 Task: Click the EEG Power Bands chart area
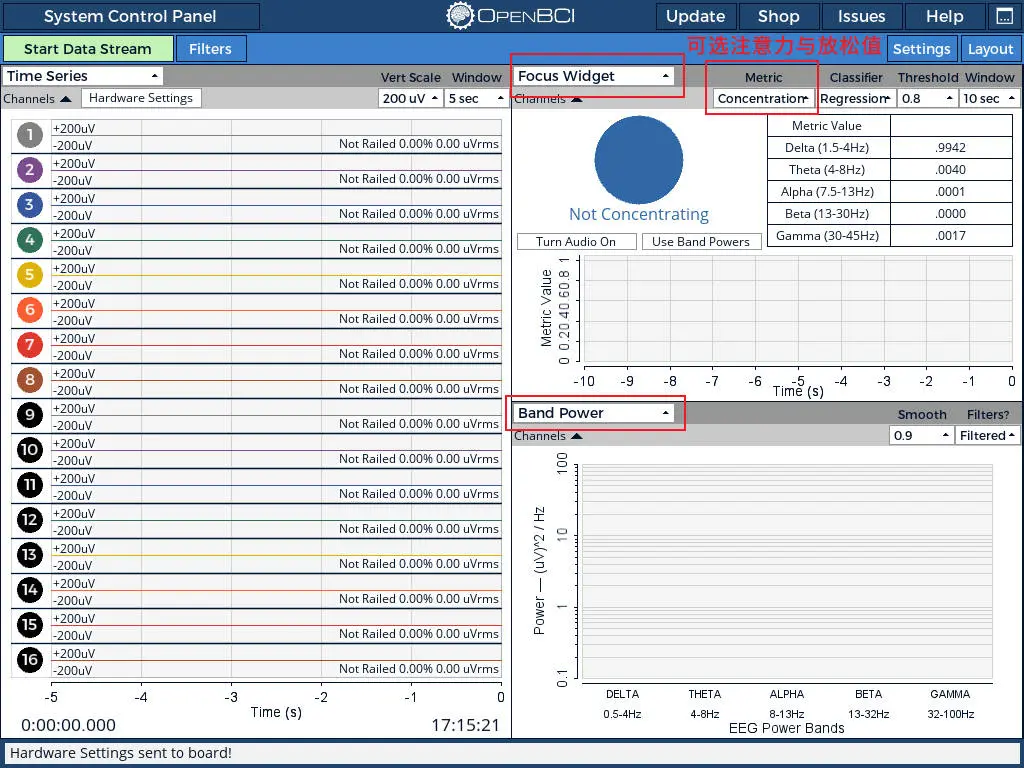(786, 572)
